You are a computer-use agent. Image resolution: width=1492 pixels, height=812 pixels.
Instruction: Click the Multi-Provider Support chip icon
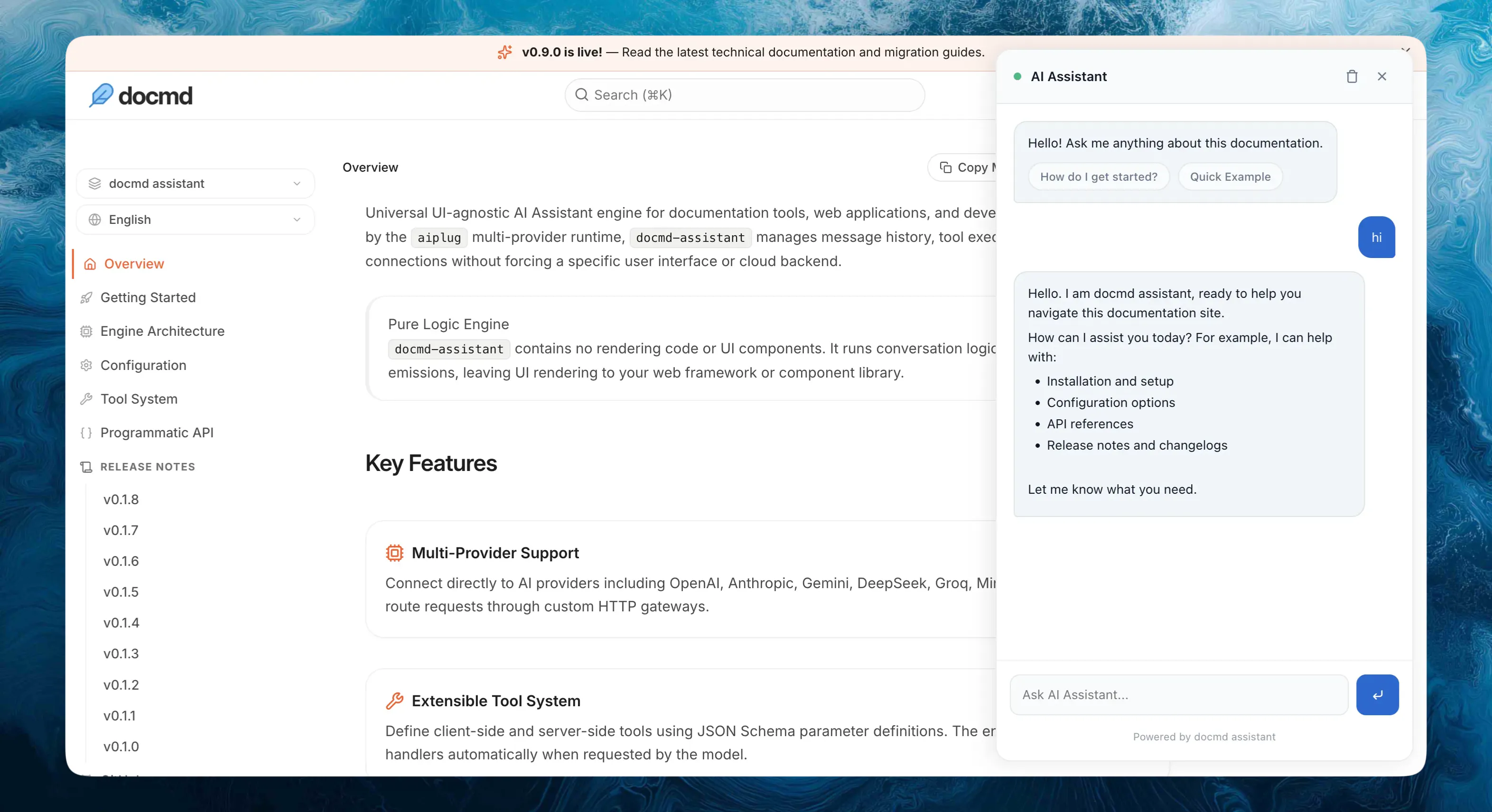(x=394, y=553)
